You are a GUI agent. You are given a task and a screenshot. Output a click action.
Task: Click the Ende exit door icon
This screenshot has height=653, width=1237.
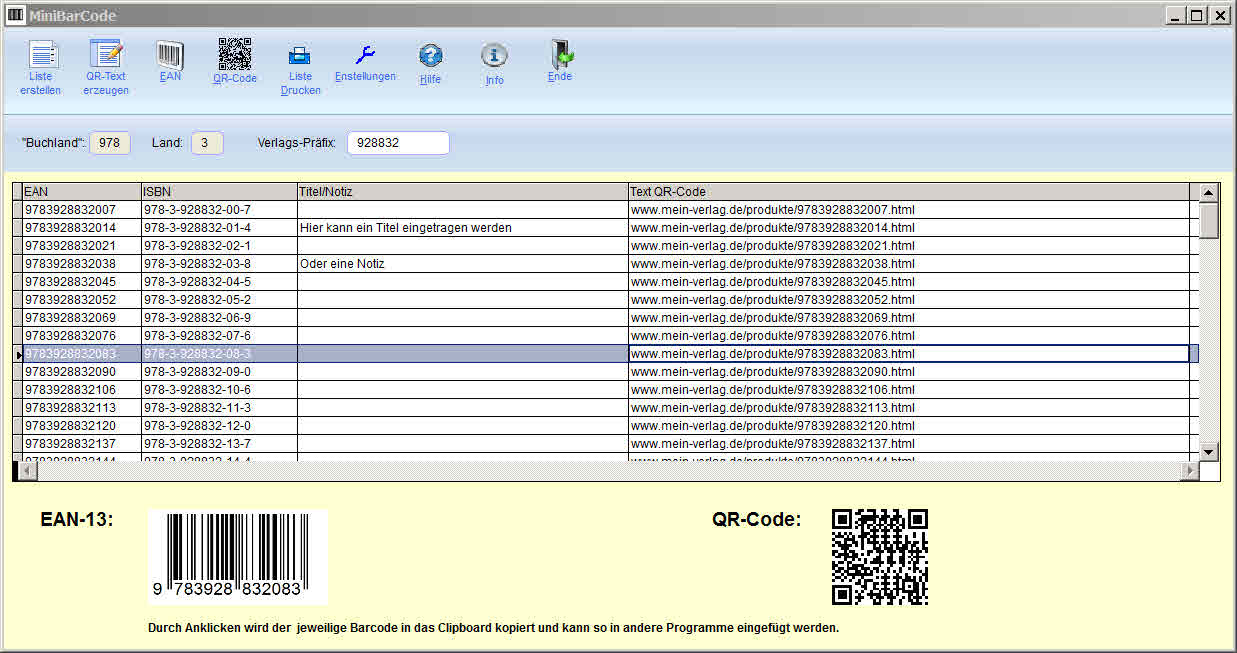pyautogui.click(x=560, y=54)
